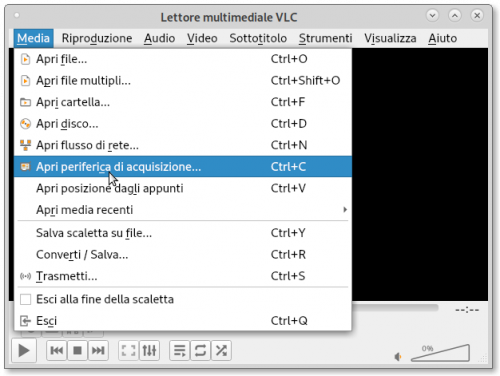Screen dimensions: 500x376
Task: Maximize window with up chevron button
Action: pyautogui.click(x=455, y=15)
